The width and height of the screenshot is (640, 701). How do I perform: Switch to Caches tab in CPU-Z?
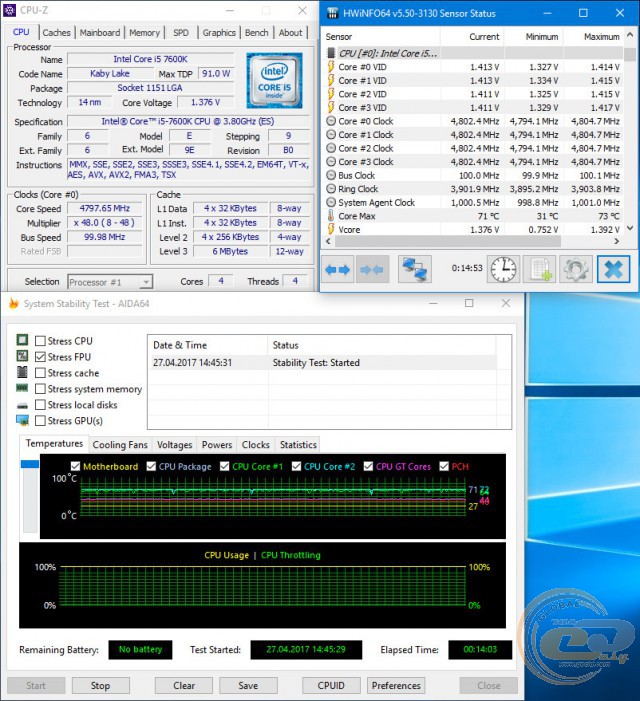(56, 33)
